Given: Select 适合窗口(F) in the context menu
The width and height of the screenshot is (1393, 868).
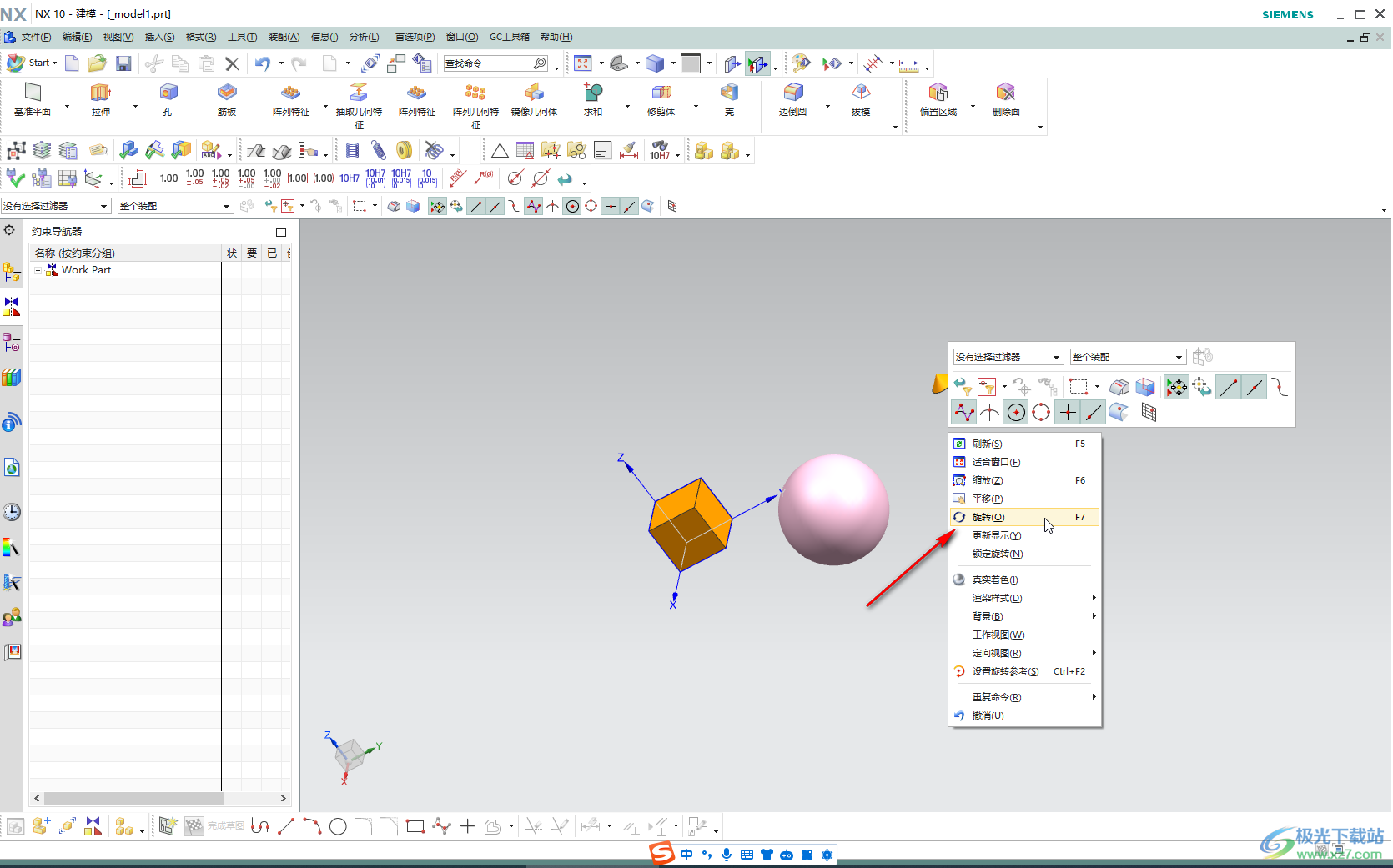Looking at the screenshot, I should pos(1024,462).
